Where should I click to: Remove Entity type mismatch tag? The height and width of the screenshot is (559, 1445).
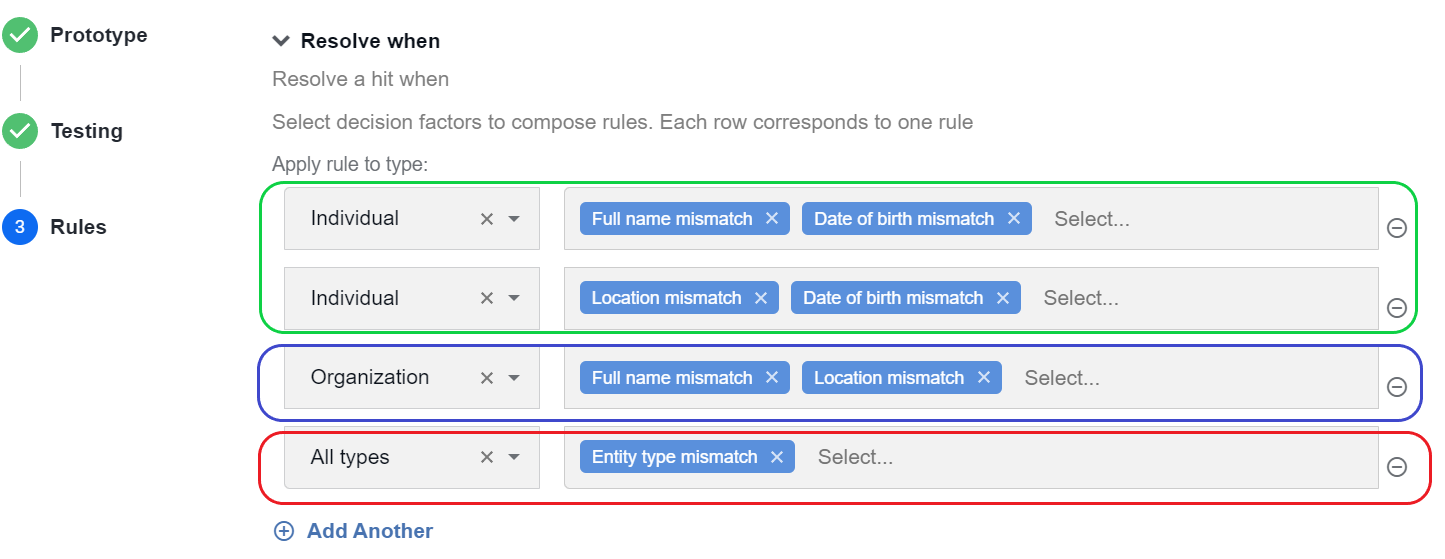(x=776, y=457)
